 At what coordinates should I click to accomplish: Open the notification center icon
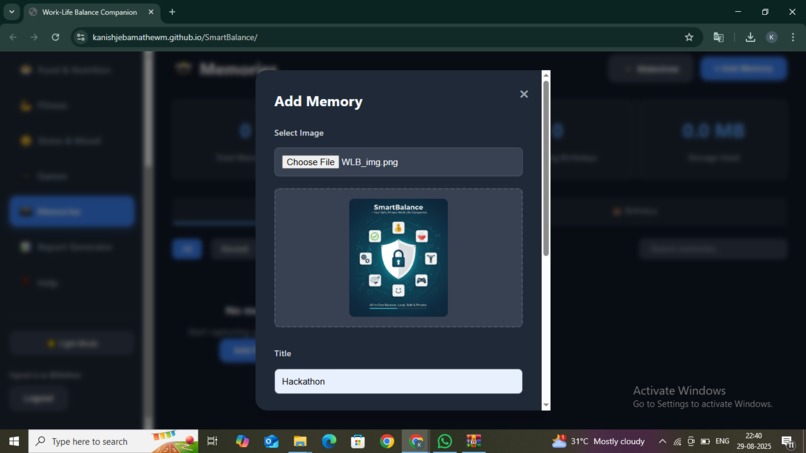pyautogui.click(x=787, y=441)
